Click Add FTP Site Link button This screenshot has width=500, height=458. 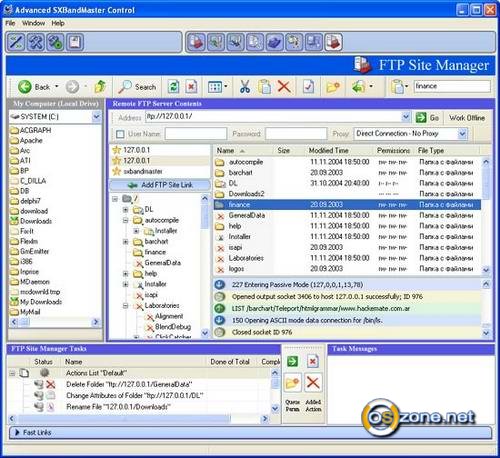pyautogui.click(x=160, y=185)
